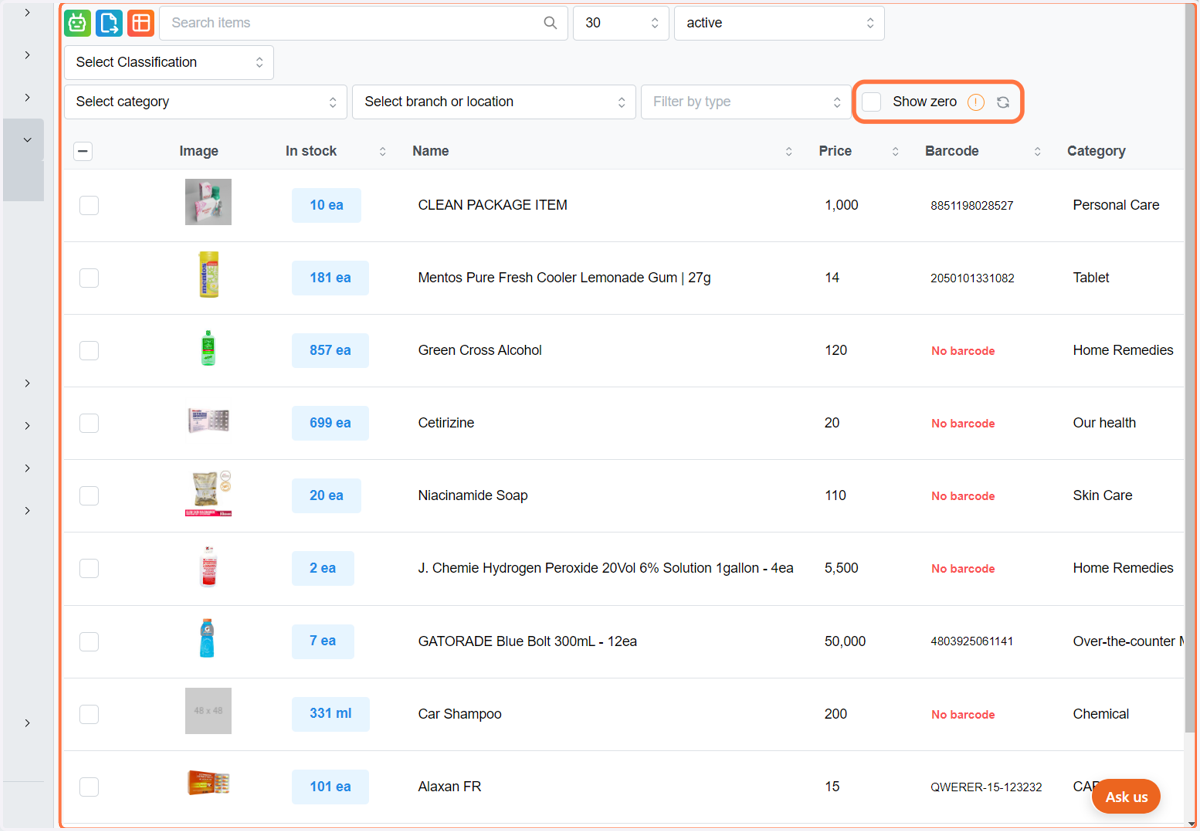Open the Select Classification dropdown
Viewport: 1200px width, 831px height.
pyautogui.click(x=169, y=62)
